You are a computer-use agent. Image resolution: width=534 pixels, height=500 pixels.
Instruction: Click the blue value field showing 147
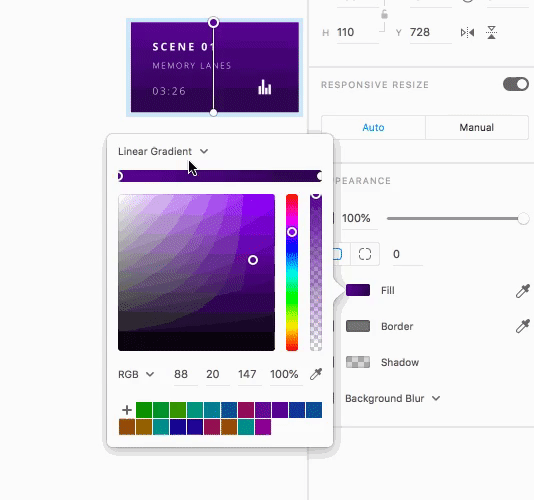coord(249,374)
